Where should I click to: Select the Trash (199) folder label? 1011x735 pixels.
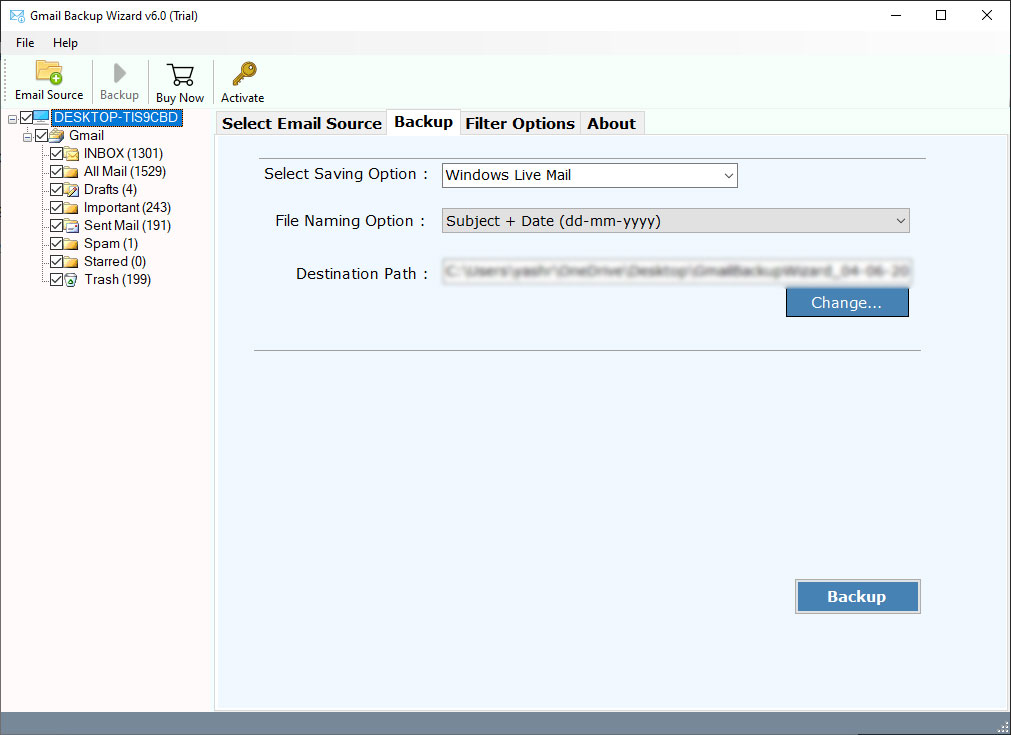coord(117,280)
